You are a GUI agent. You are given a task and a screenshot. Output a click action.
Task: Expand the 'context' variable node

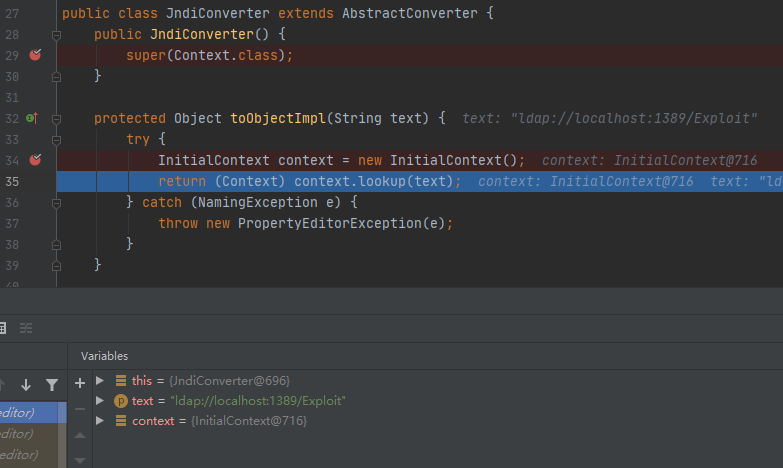(x=100, y=421)
